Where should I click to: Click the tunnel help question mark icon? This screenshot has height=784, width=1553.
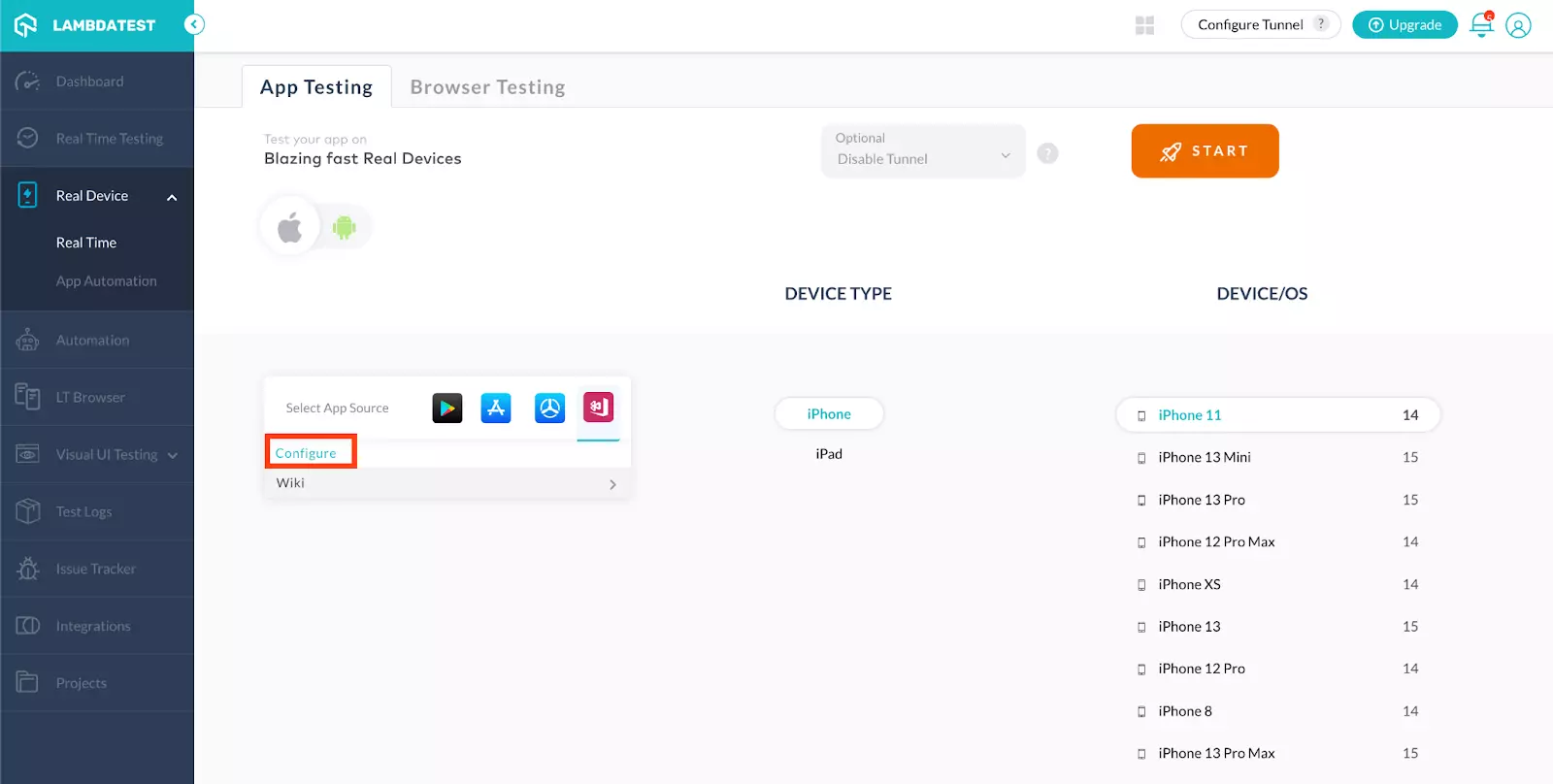(1047, 153)
